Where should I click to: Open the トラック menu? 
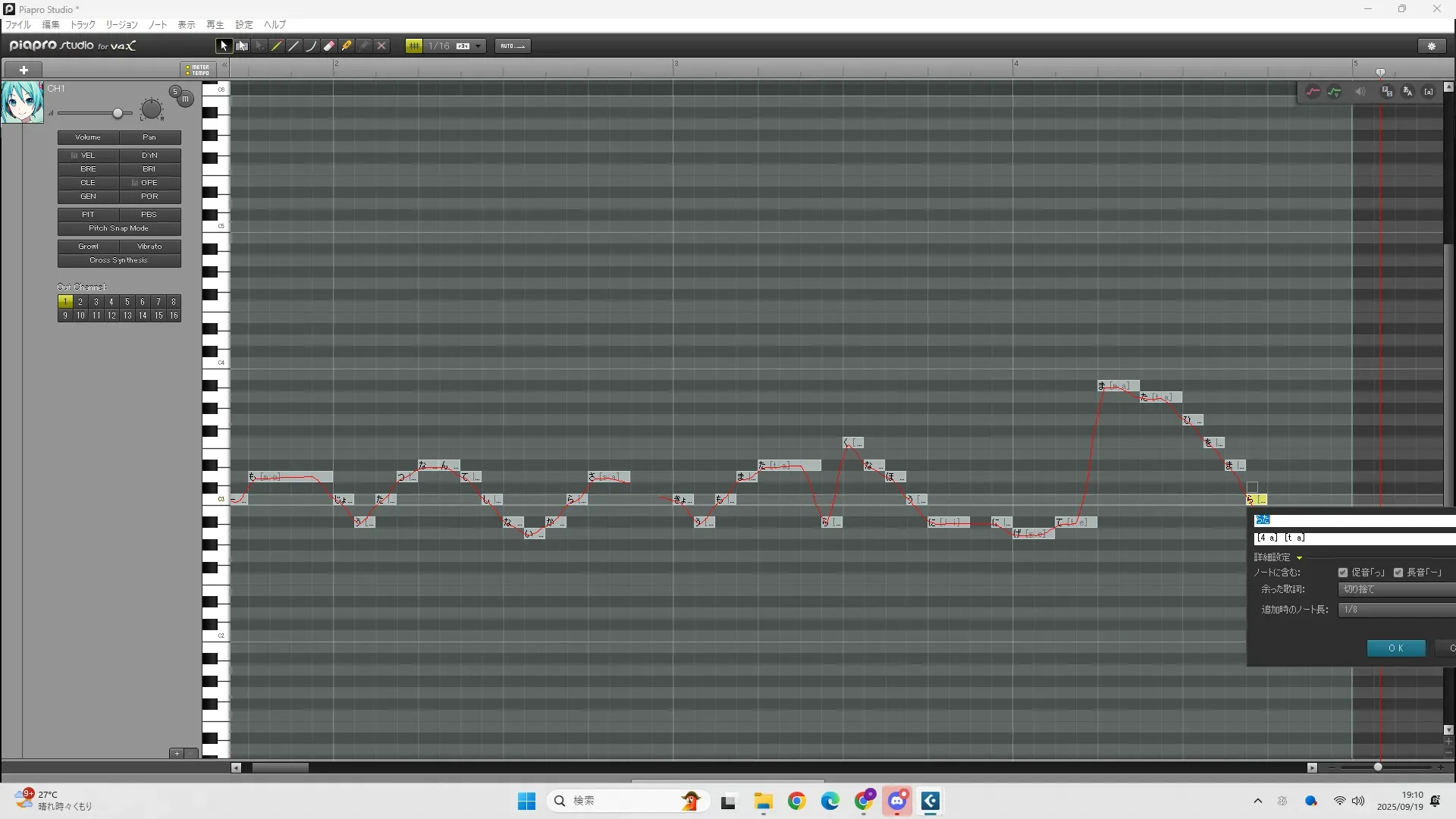click(83, 25)
